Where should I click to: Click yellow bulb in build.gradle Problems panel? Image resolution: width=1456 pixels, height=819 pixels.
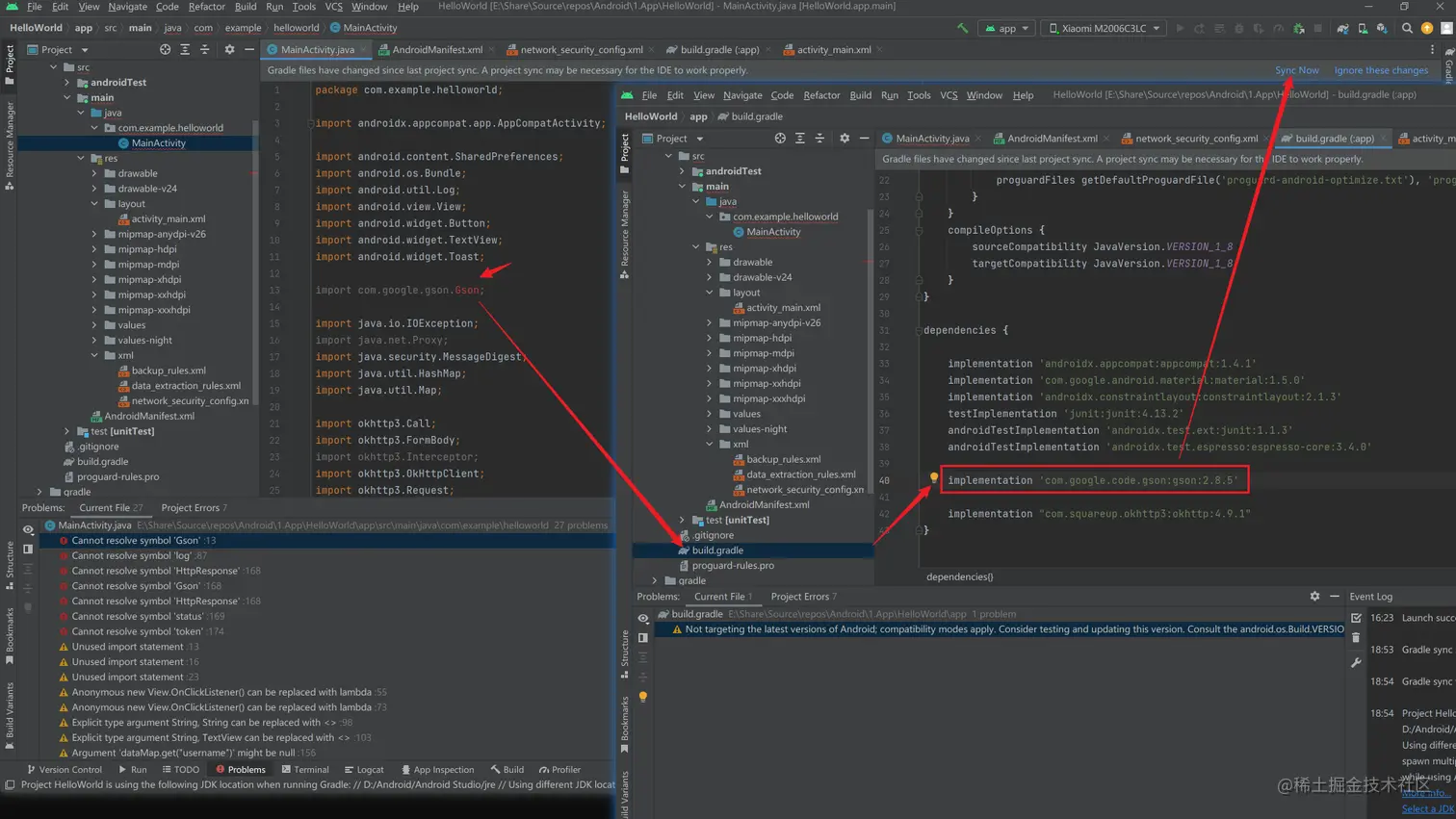pos(643,697)
